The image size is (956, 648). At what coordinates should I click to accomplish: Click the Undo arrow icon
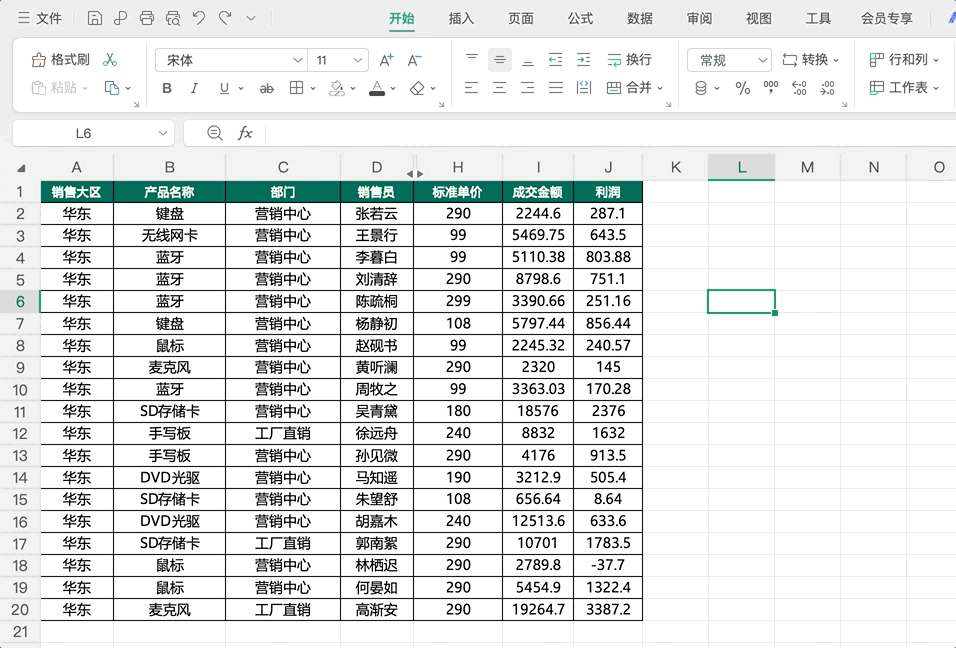click(x=199, y=18)
